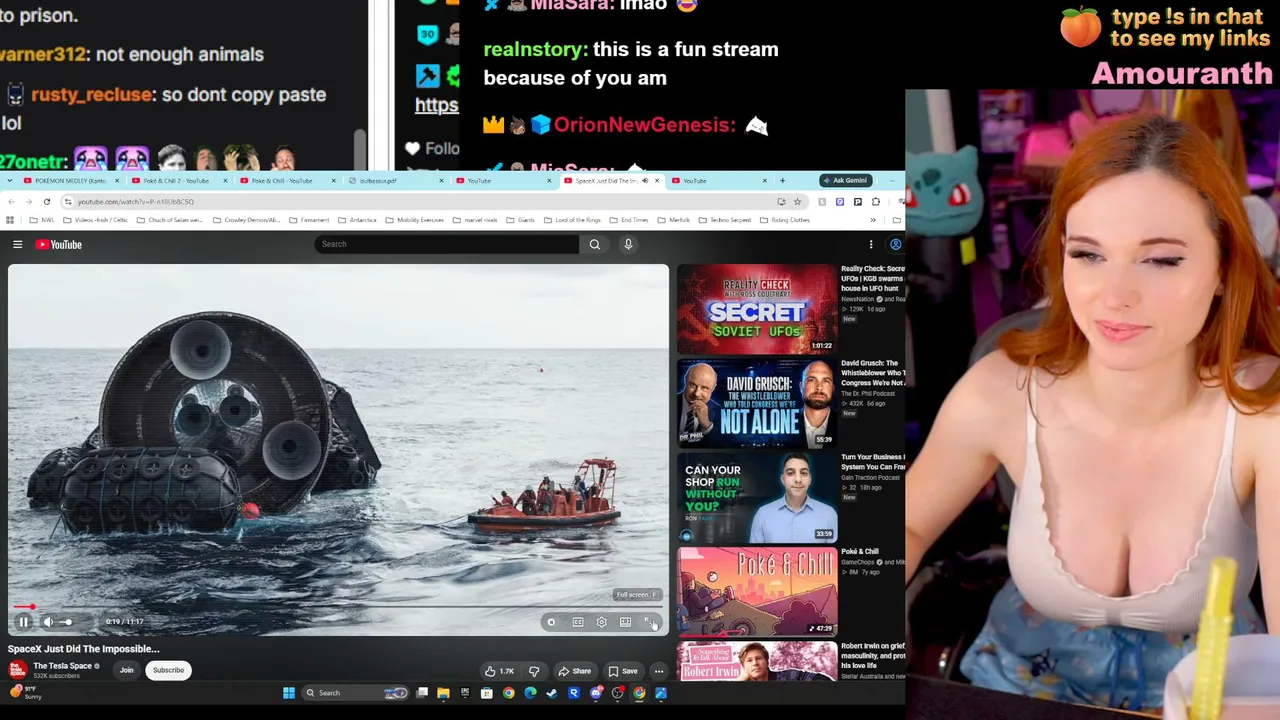Screen dimensions: 1280x720
Task: Share the SpaceX video
Action: (575, 671)
